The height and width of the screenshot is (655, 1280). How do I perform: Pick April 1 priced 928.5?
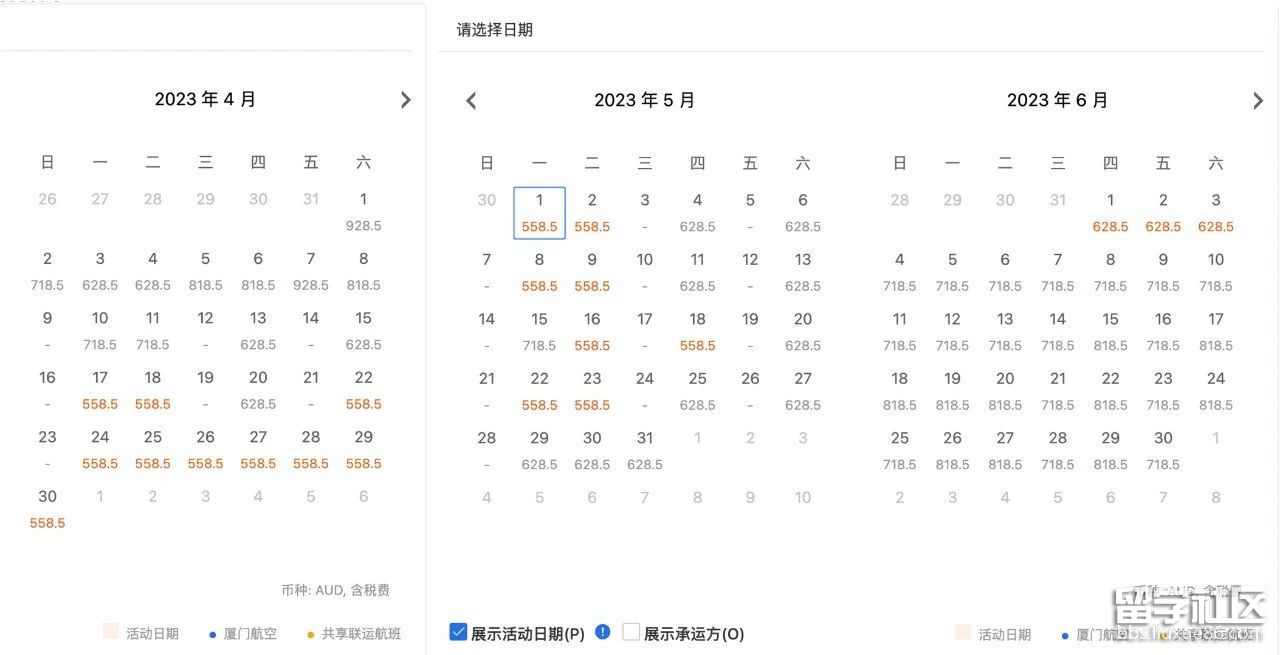pyautogui.click(x=363, y=212)
